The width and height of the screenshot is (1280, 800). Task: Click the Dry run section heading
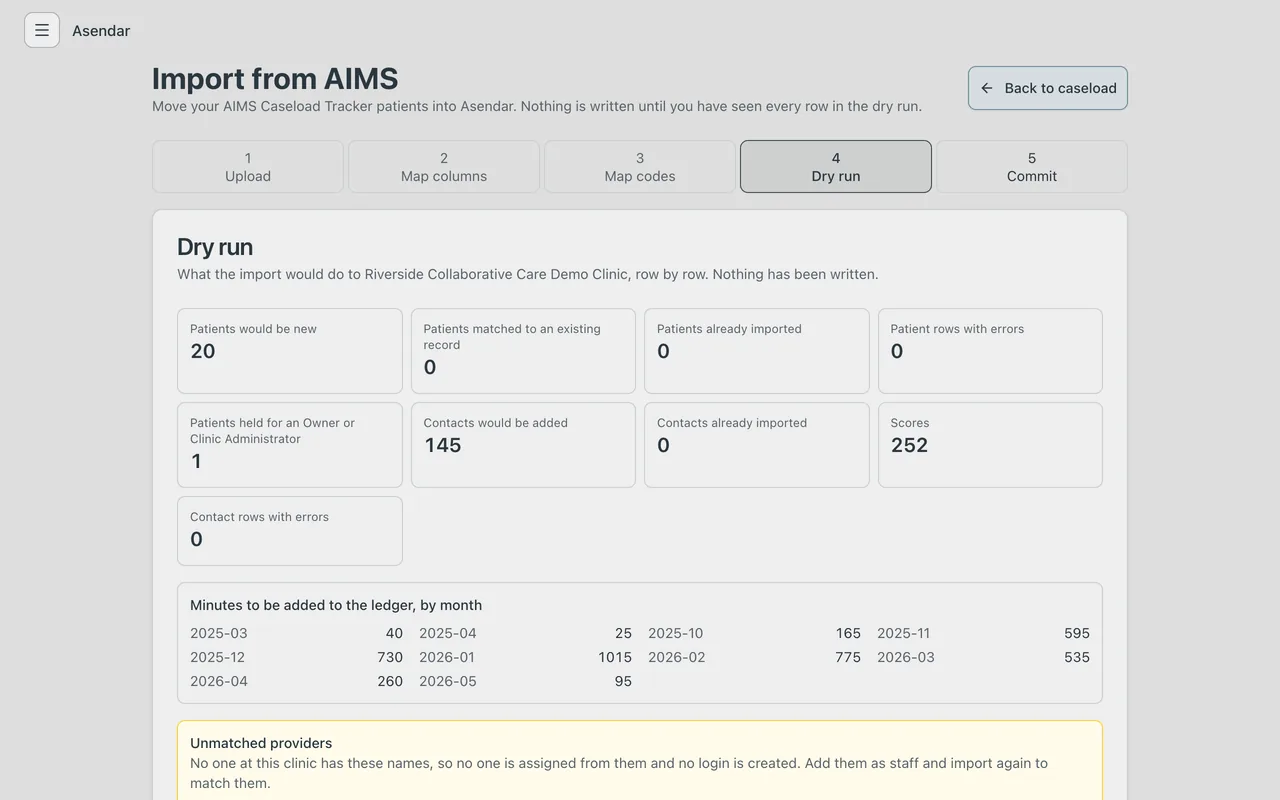click(215, 247)
